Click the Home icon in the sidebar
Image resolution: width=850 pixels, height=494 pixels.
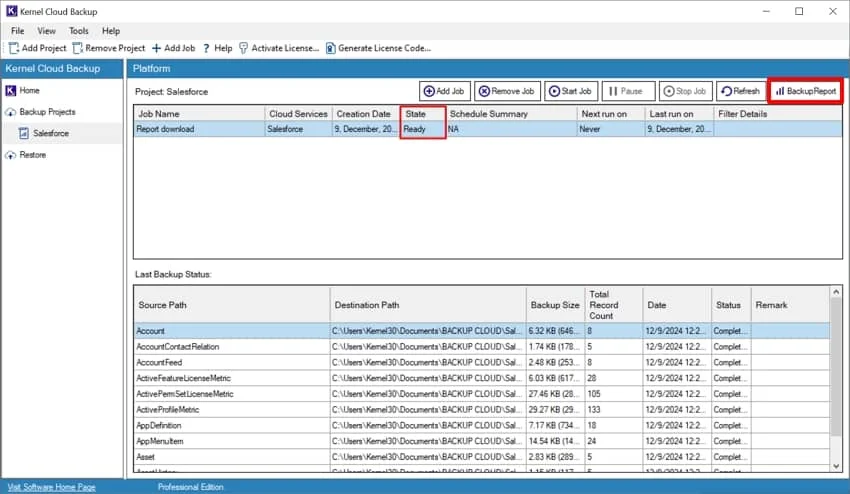pos(11,91)
